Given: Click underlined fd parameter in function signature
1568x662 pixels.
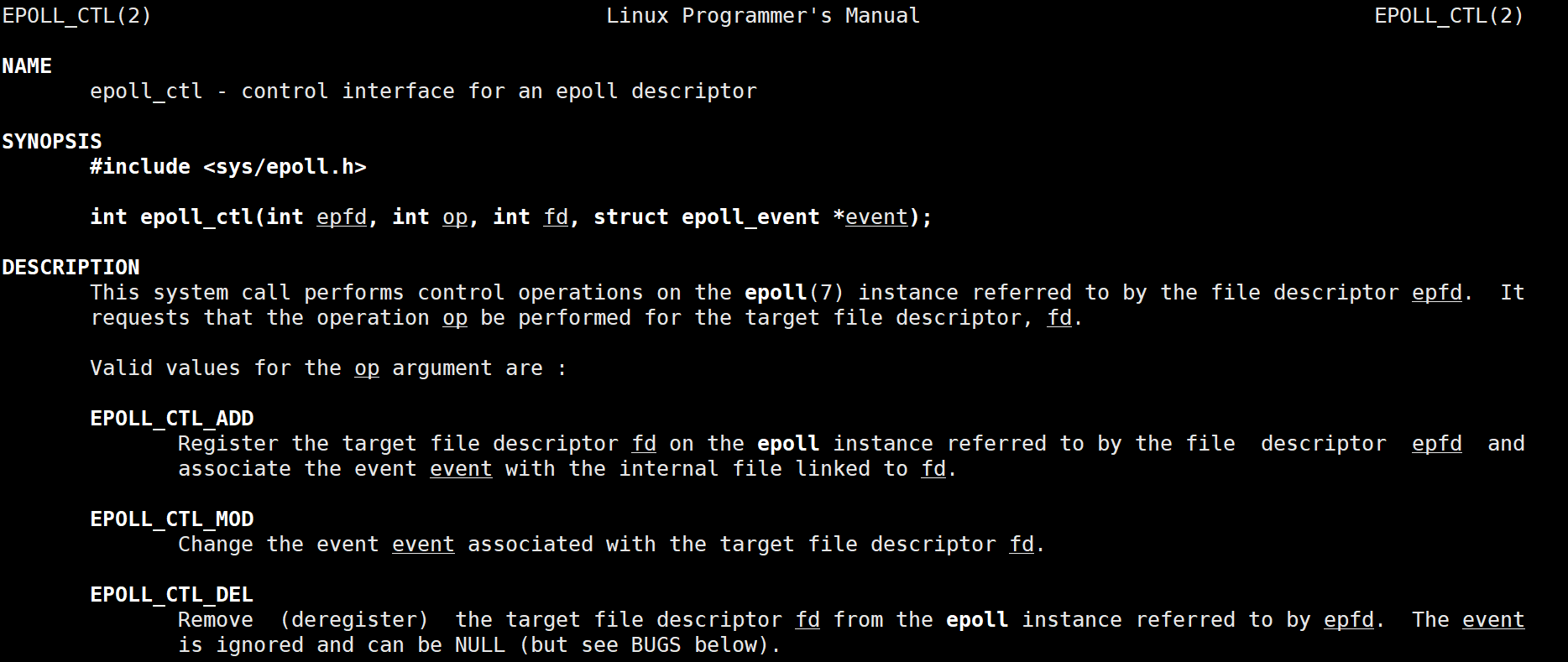Looking at the screenshot, I should [x=556, y=217].
